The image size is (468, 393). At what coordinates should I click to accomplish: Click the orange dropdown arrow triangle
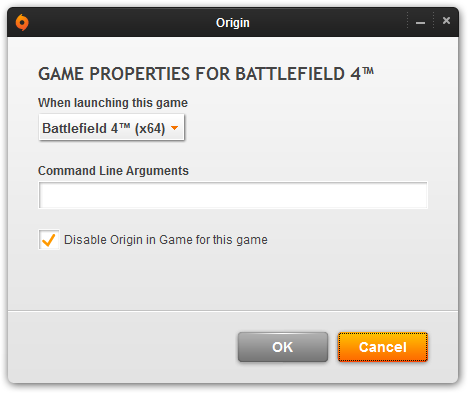[x=174, y=128]
